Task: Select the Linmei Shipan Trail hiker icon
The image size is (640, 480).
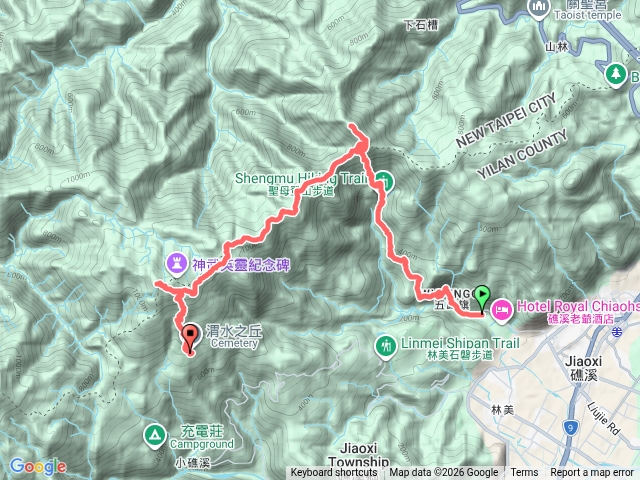Action: pyautogui.click(x=385, y=347)
